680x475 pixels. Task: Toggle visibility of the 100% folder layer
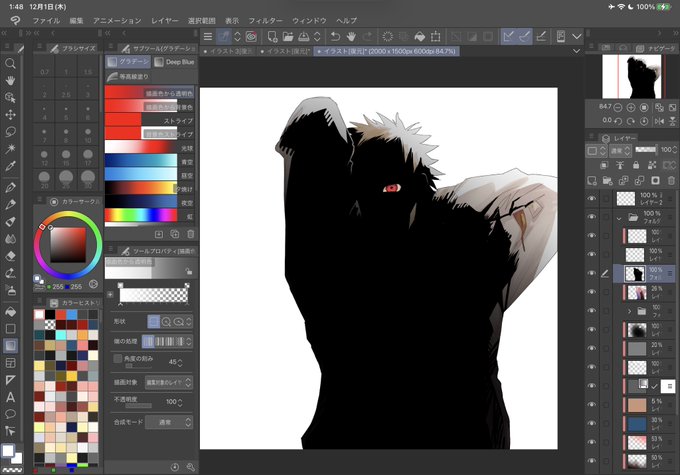click(592, 216)
